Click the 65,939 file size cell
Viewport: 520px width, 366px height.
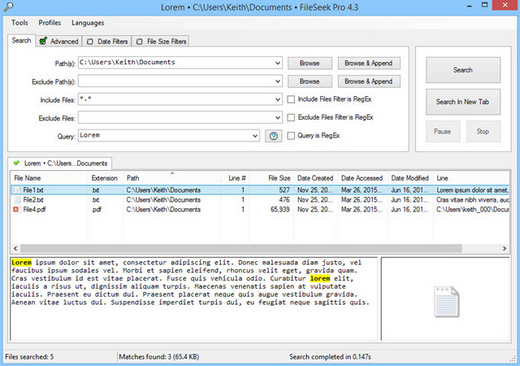[x=280, y=209]
